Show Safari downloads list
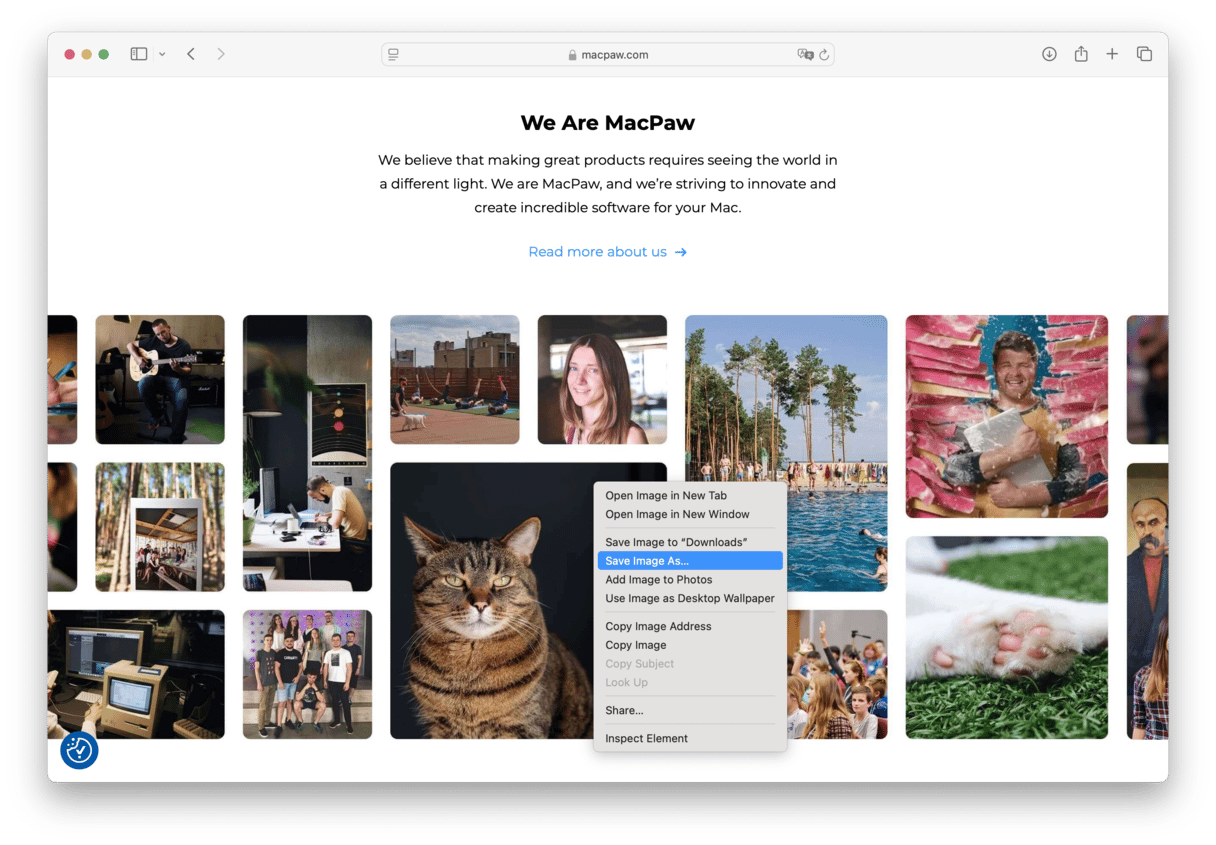Viewport: 1216px width, 845px height. [x=1049, y=54]
